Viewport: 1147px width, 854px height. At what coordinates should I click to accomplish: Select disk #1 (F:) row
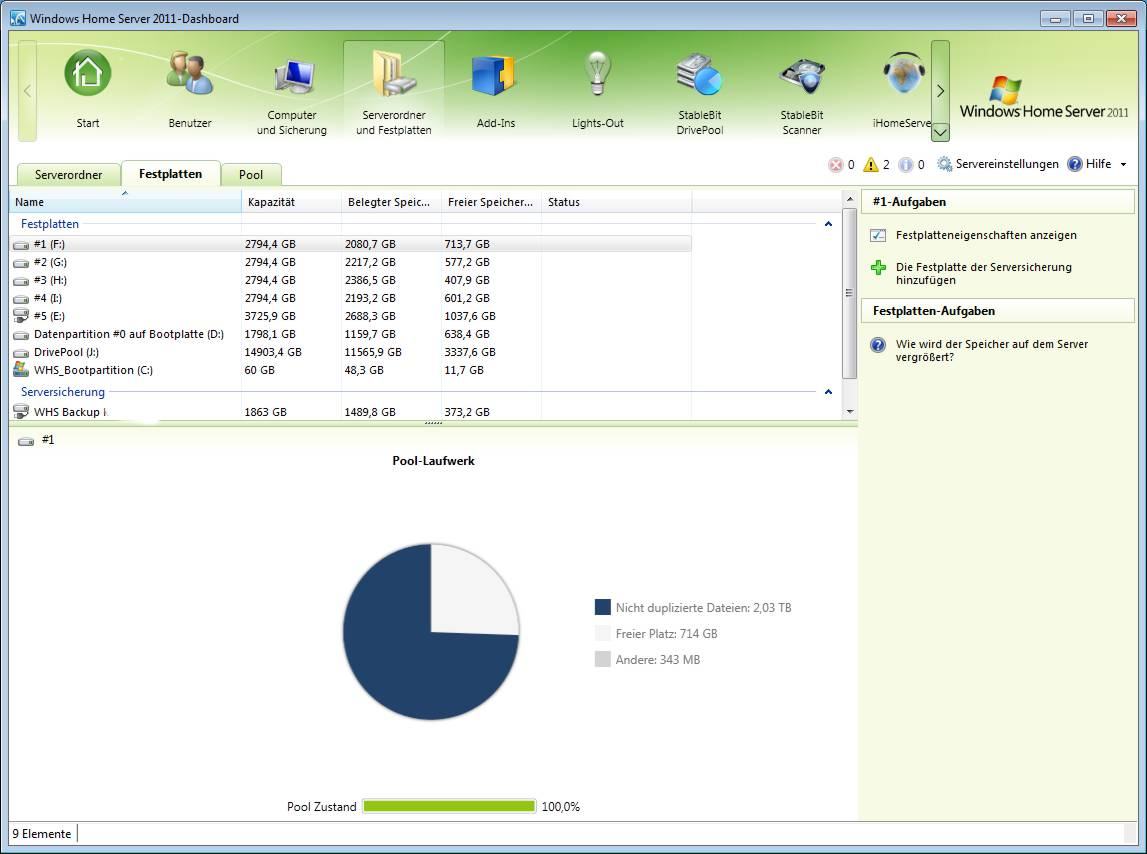coord(350,244)
